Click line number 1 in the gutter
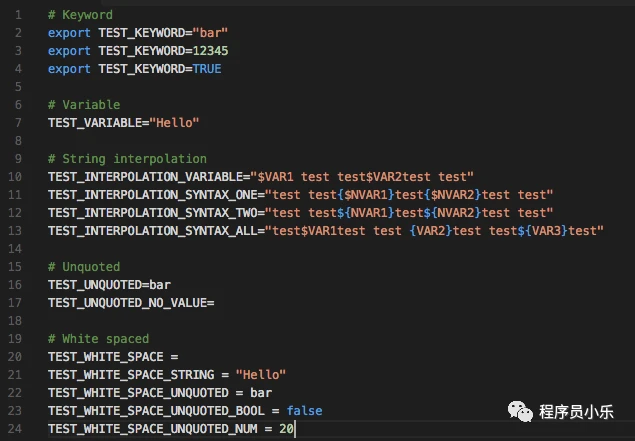The image size is (635, 441). pyautogui.click(x=18, y=15)
